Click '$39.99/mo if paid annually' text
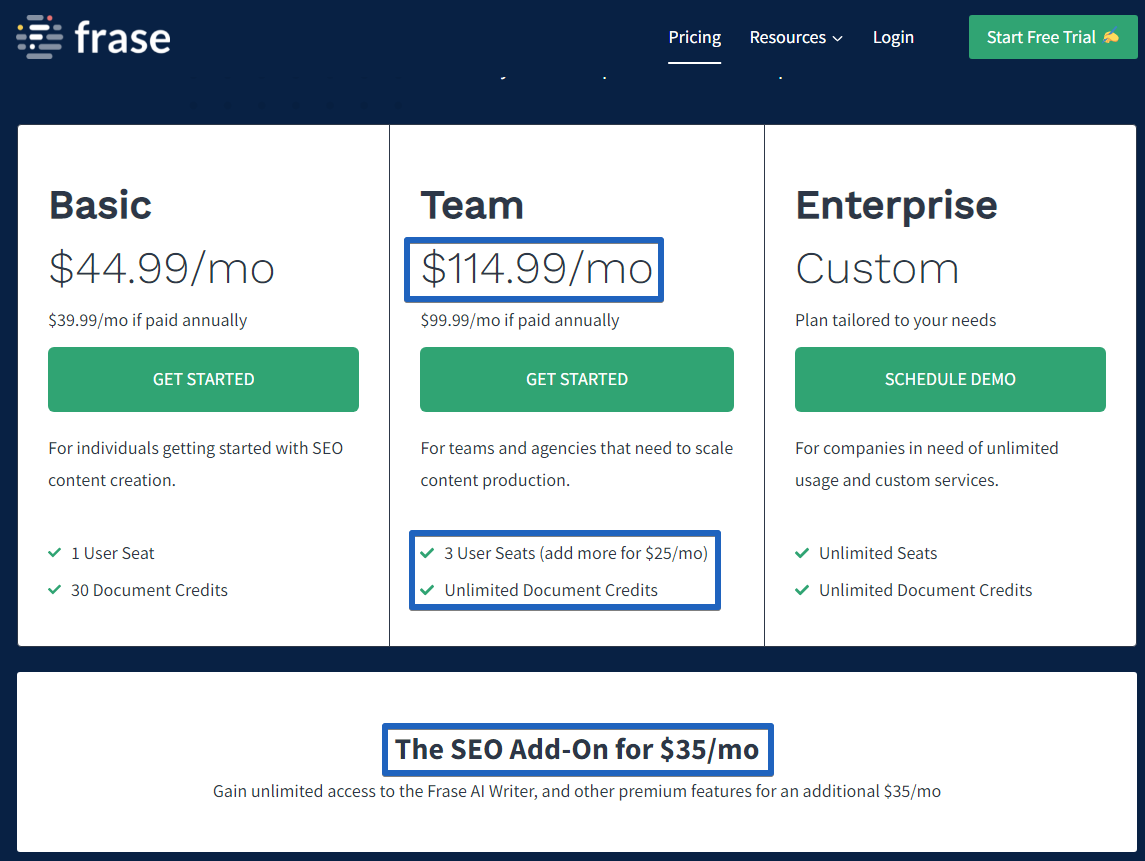Viewport: 1145px width, 861px height. coord(148,320)
